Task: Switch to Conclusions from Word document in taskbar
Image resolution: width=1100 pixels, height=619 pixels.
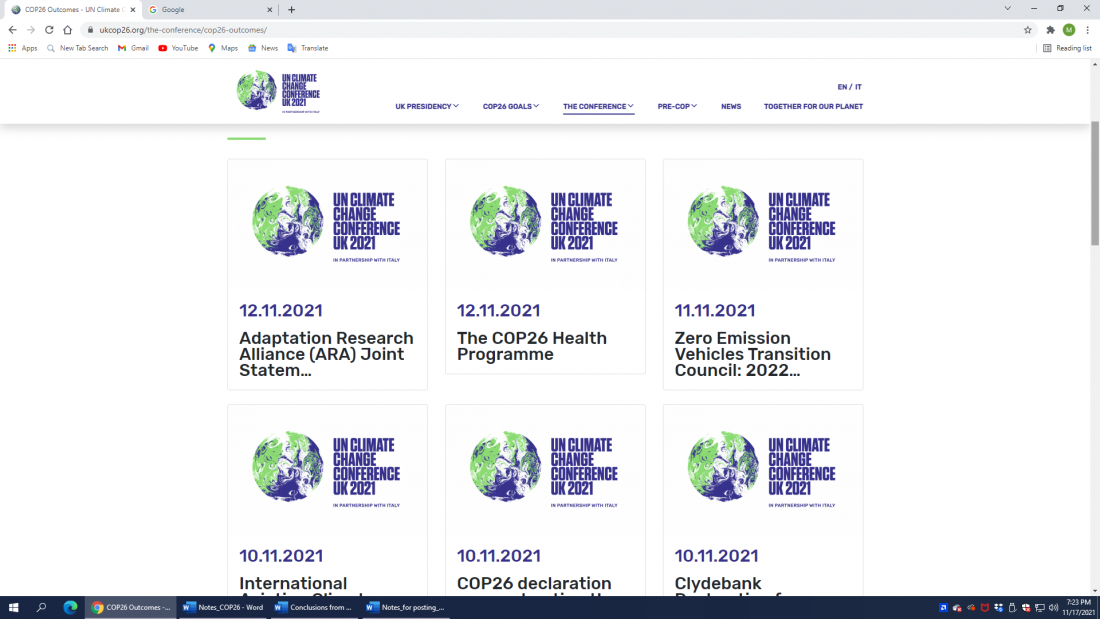Action: click(x=315, y=607)
